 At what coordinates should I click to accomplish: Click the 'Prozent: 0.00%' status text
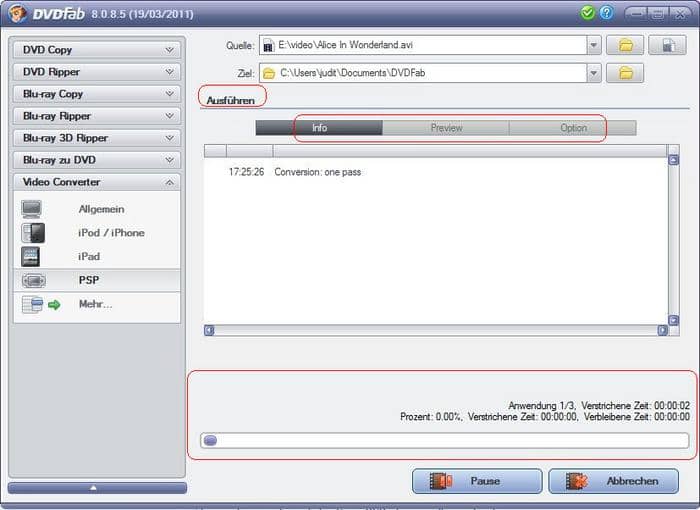(430, 417)
